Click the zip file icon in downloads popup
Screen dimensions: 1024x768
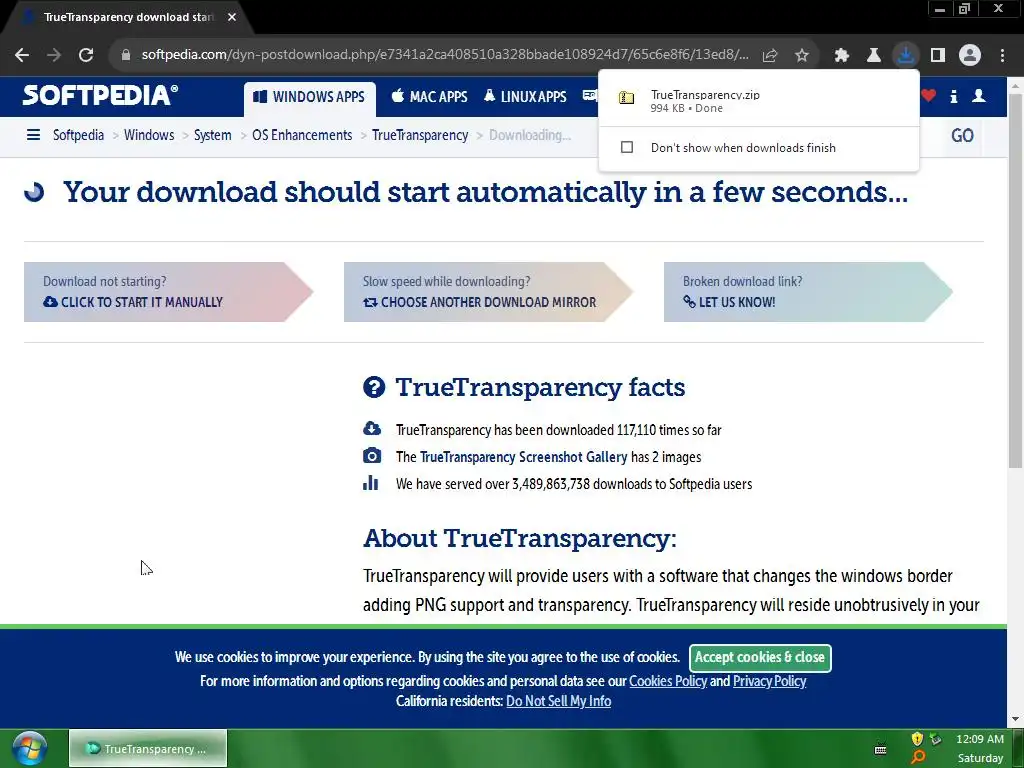(x=626, y=98)
